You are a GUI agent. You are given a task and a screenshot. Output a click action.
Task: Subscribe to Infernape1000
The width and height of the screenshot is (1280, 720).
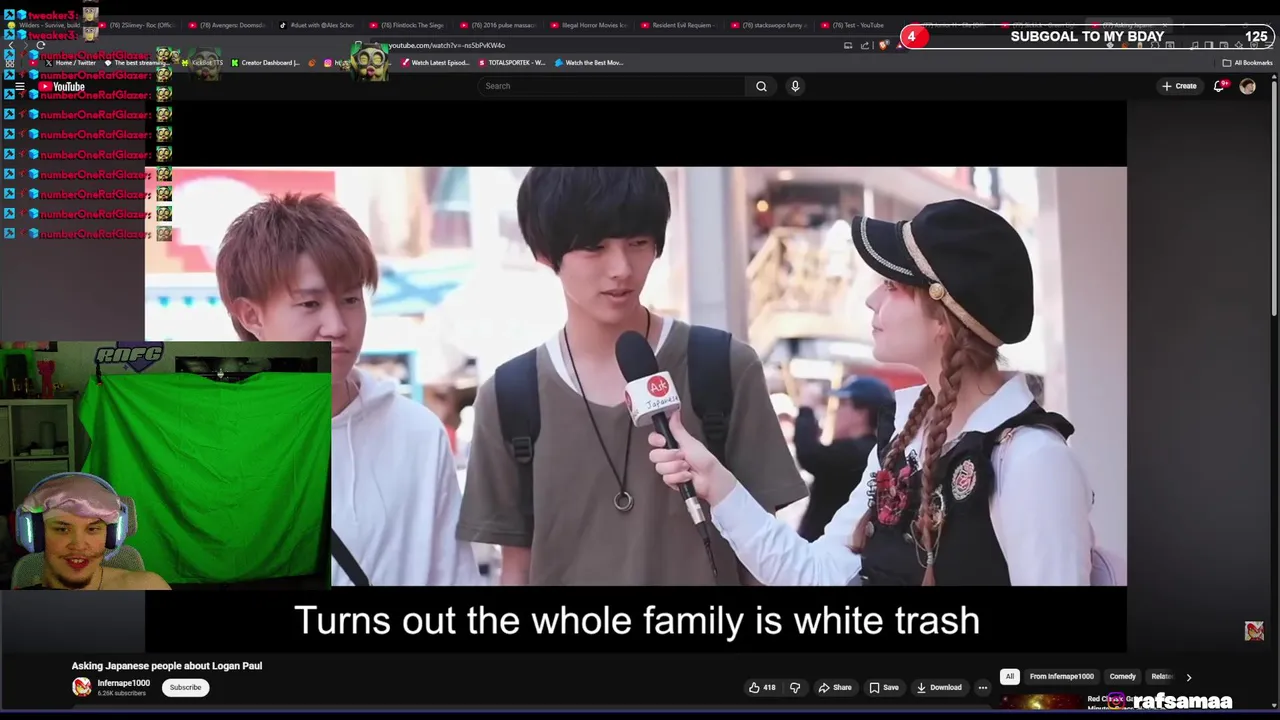pyautogui.click(x=185, y=687)
